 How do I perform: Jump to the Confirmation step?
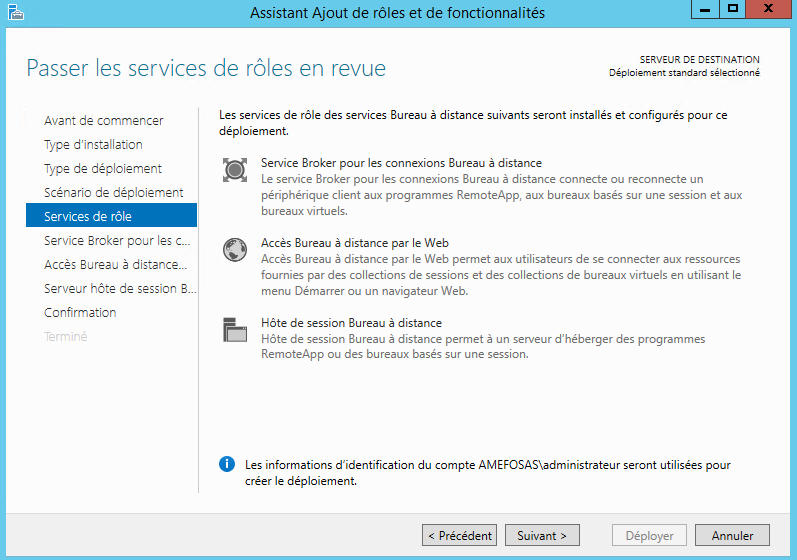[80, 312]
